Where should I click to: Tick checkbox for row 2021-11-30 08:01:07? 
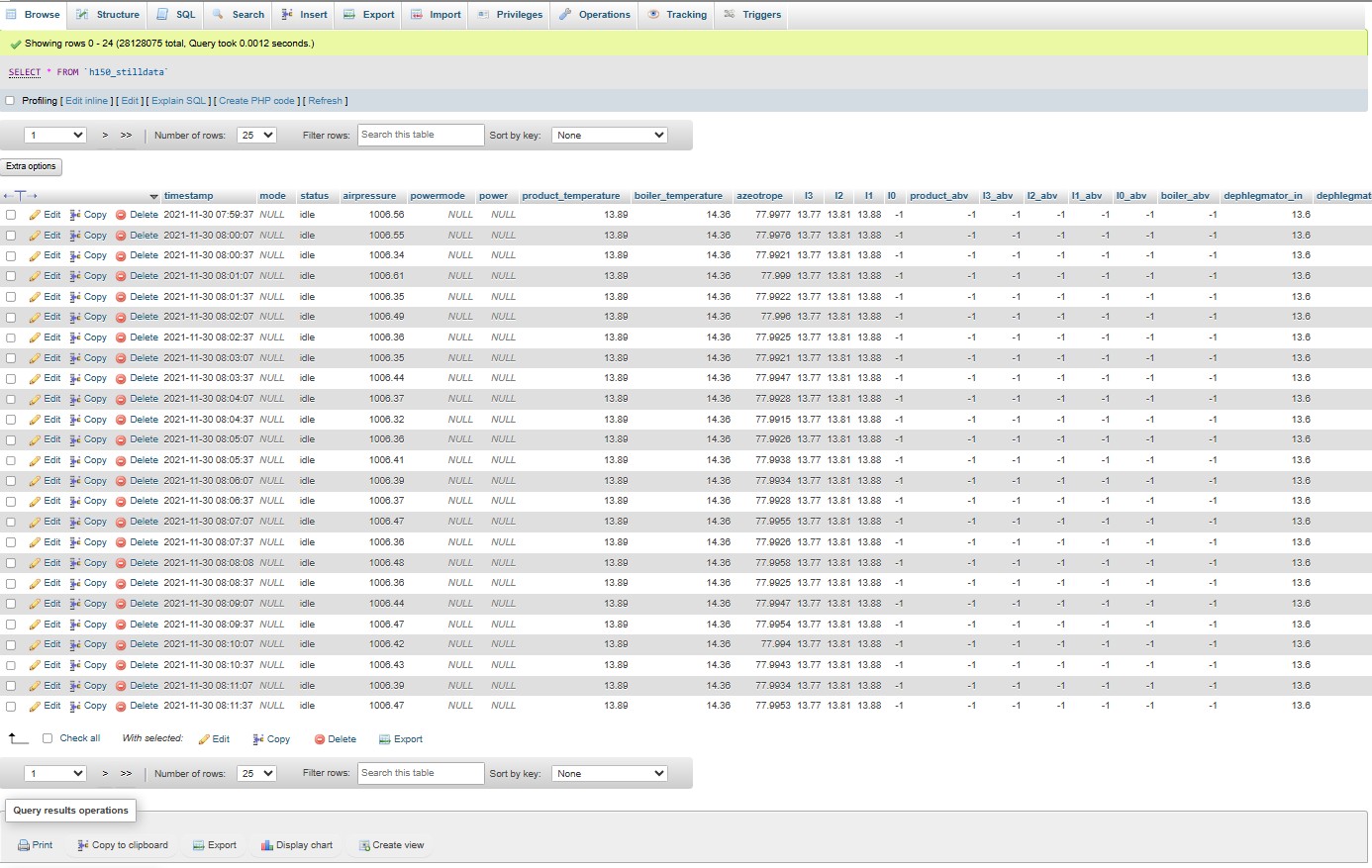[x=11, y=276]
